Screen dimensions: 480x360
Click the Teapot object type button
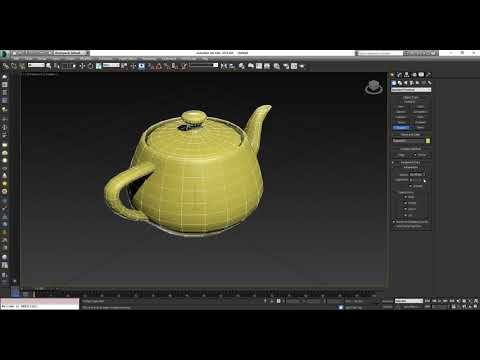point(401,127)
